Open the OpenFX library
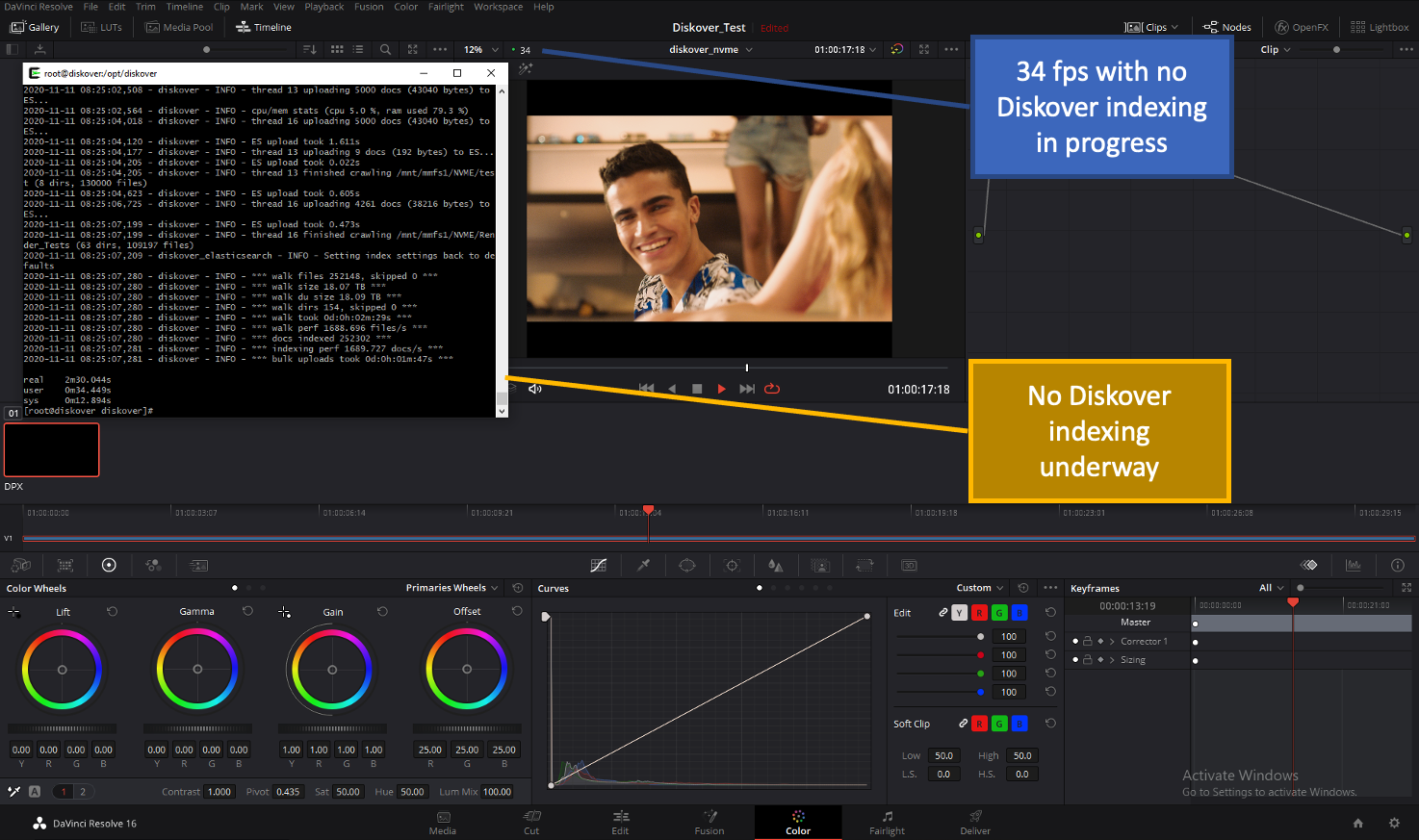 coord(1302,27)
